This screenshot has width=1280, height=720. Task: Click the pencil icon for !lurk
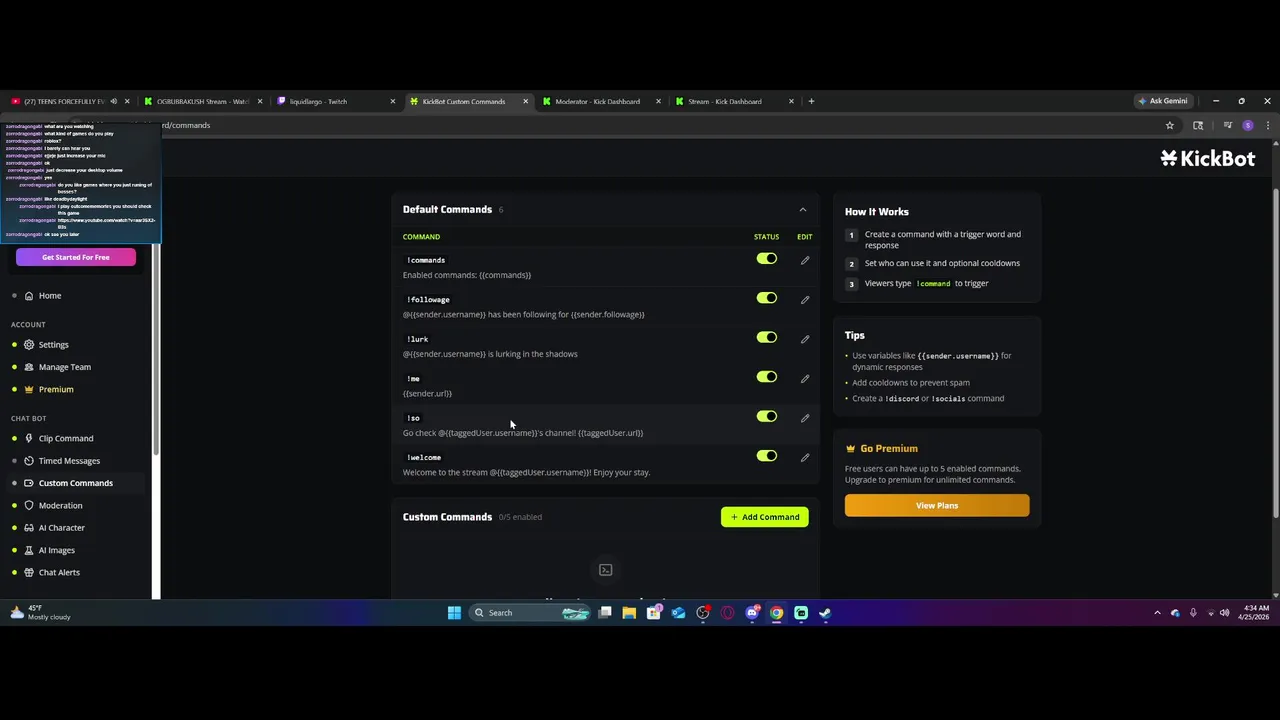[805, 339]
